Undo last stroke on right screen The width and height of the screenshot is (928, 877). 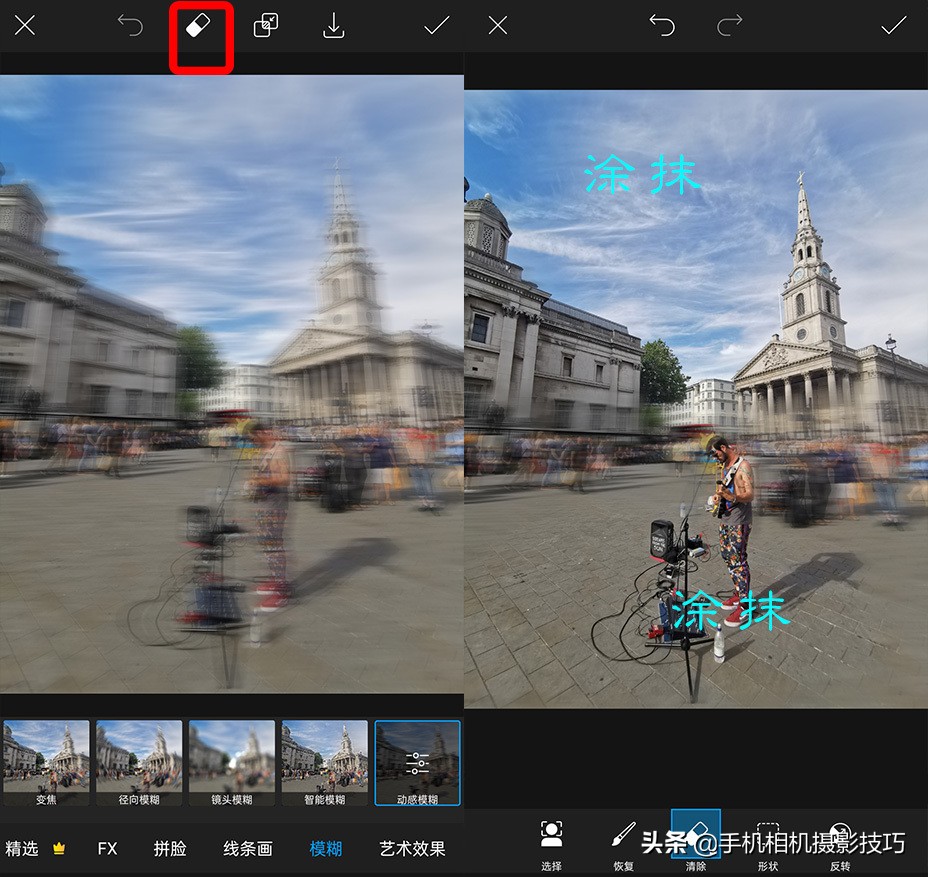(662, 26)
